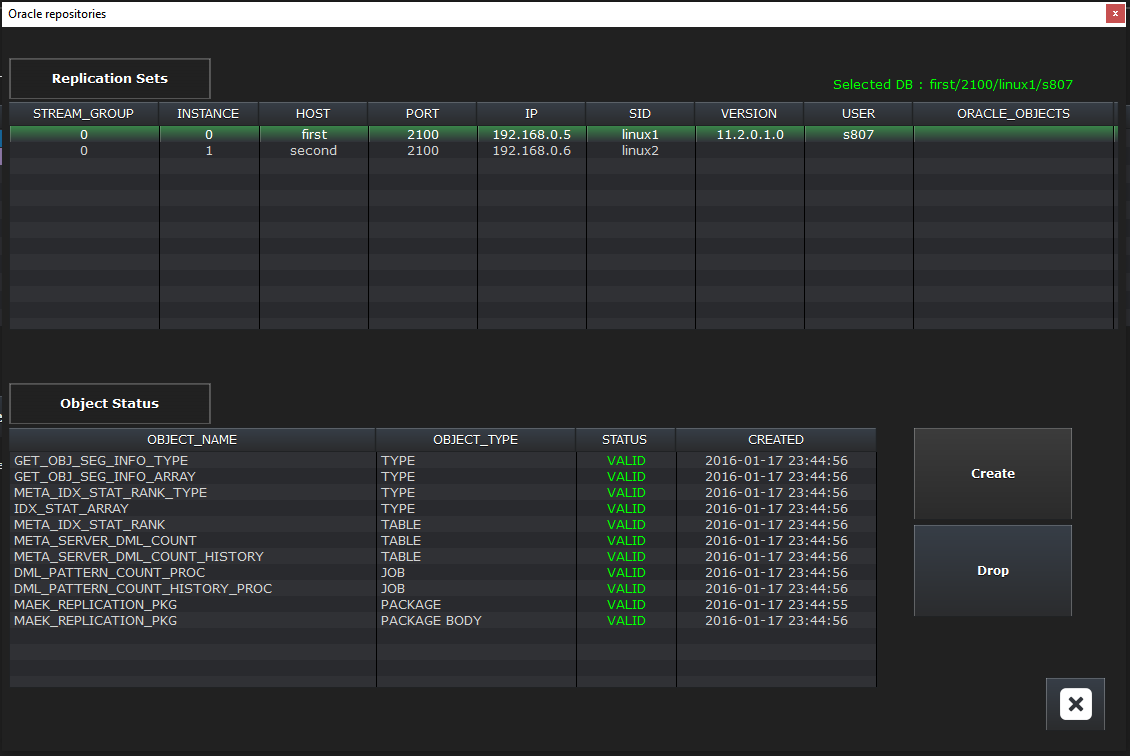
Task: Click the Drop button
Action: 992,570
